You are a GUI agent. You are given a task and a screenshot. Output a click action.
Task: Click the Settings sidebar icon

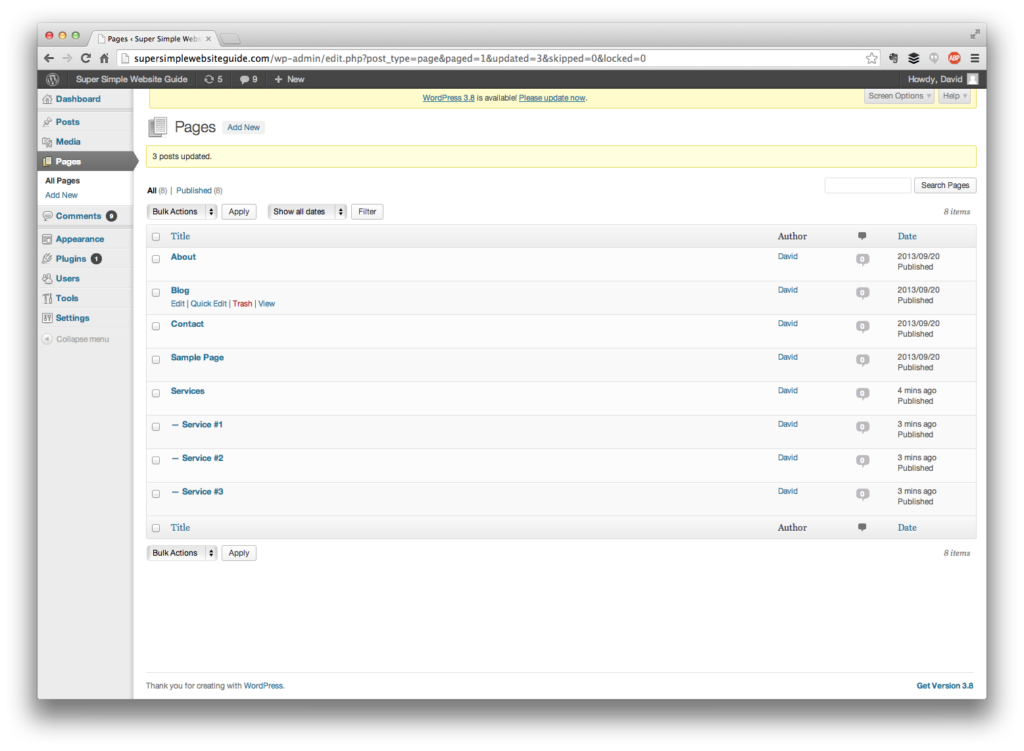point(47,318)
